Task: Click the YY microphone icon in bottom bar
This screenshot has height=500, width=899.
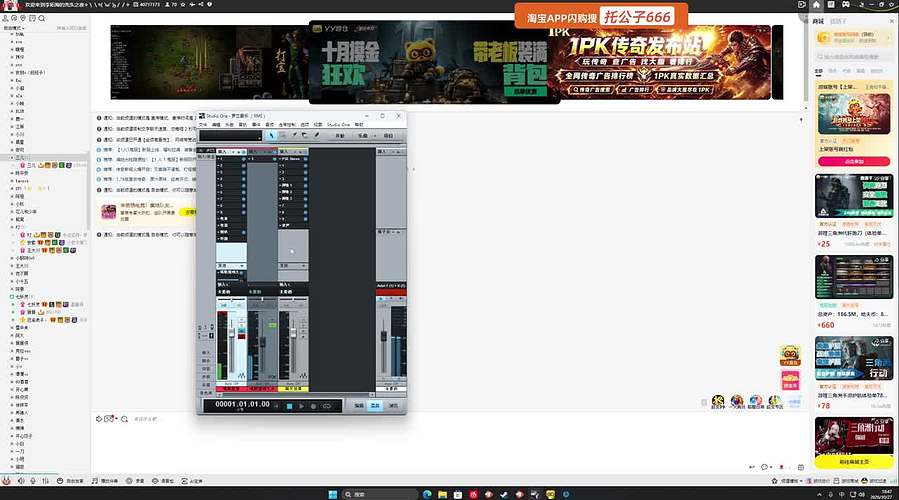Action: tap(33, 481)
